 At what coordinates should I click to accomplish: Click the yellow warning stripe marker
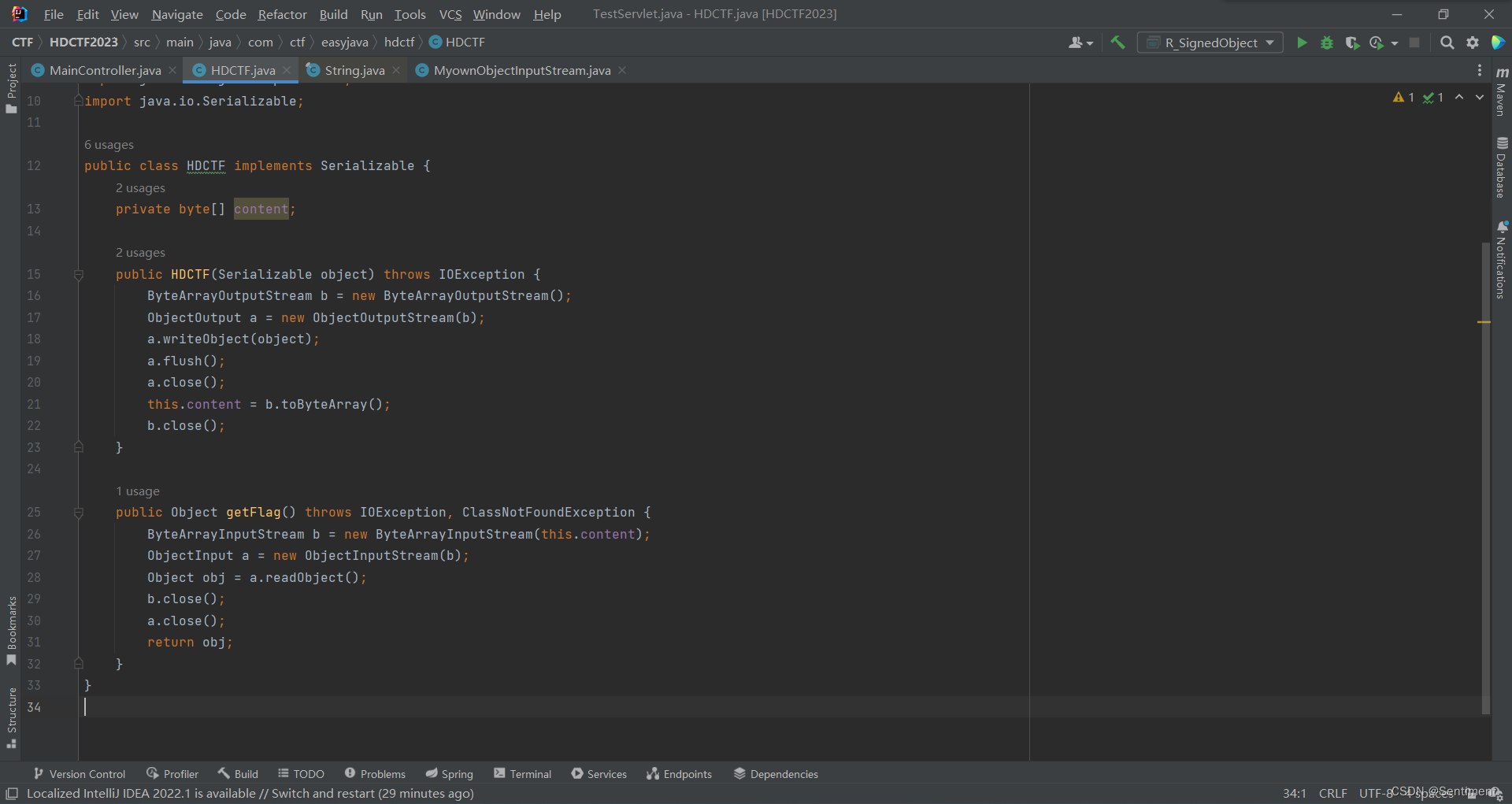click(x=1484, y=322)
